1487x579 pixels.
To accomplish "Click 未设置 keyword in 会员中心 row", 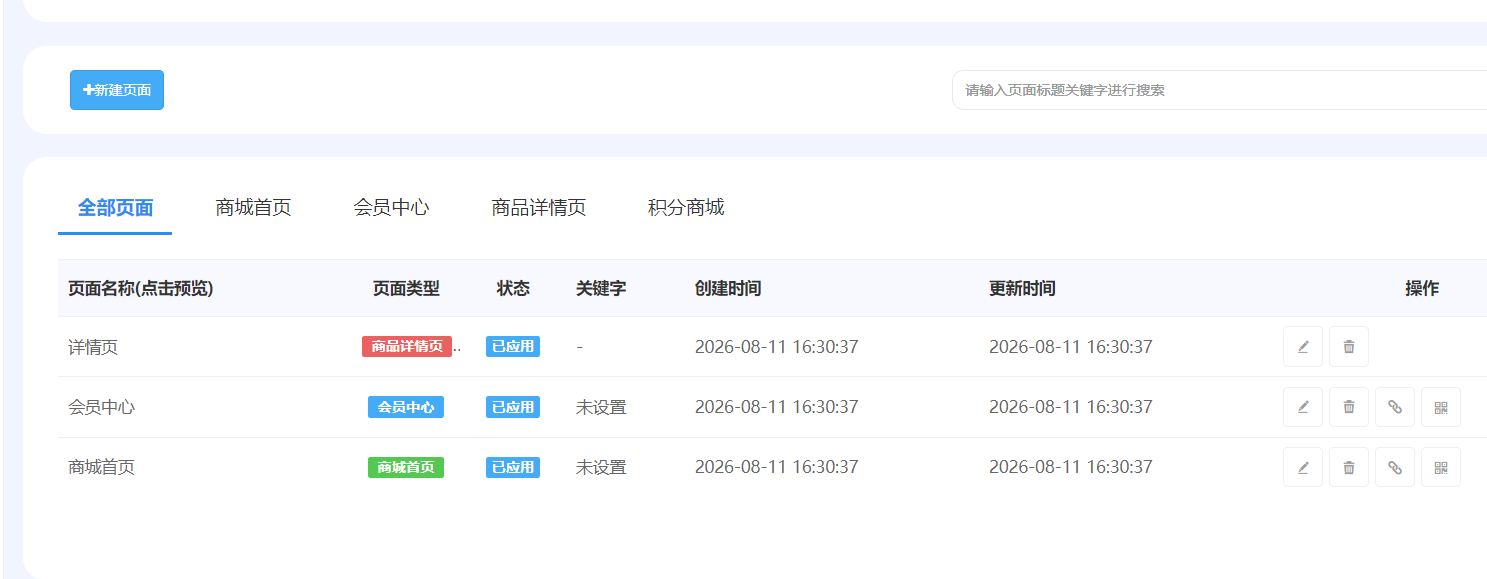I will (x=601, y=407).
